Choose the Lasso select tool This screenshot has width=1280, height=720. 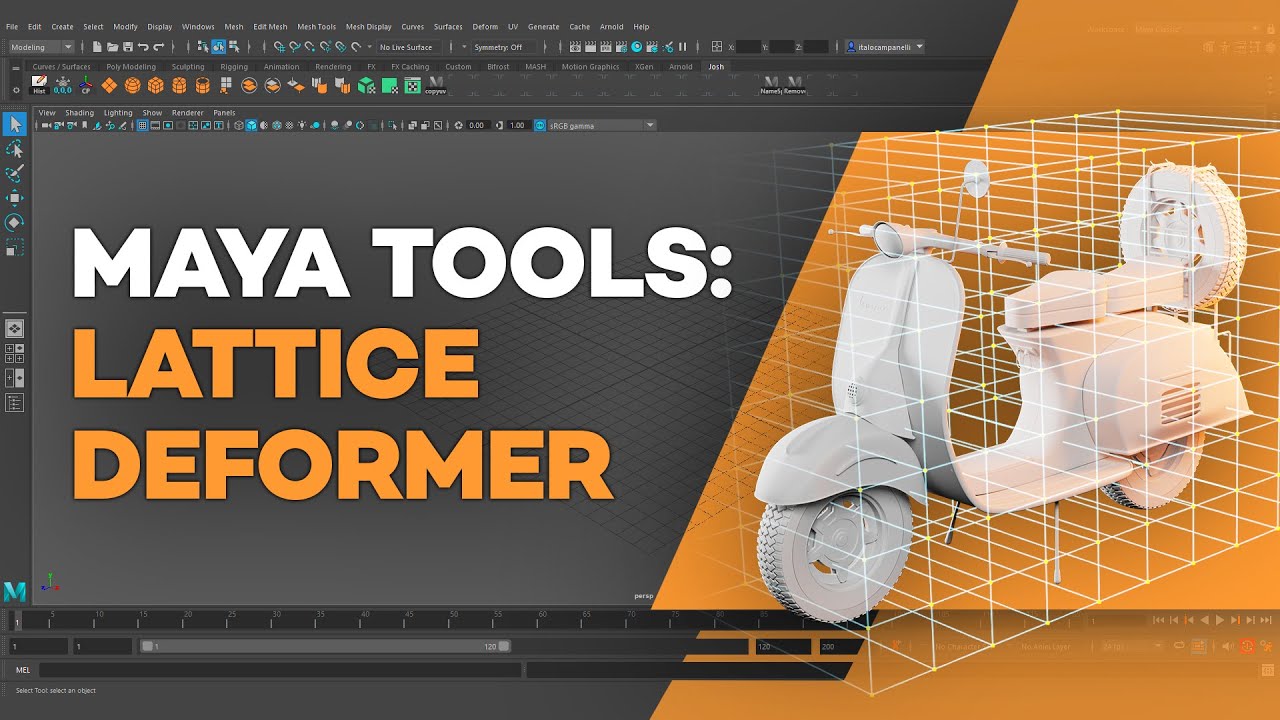tap(15, 149)
